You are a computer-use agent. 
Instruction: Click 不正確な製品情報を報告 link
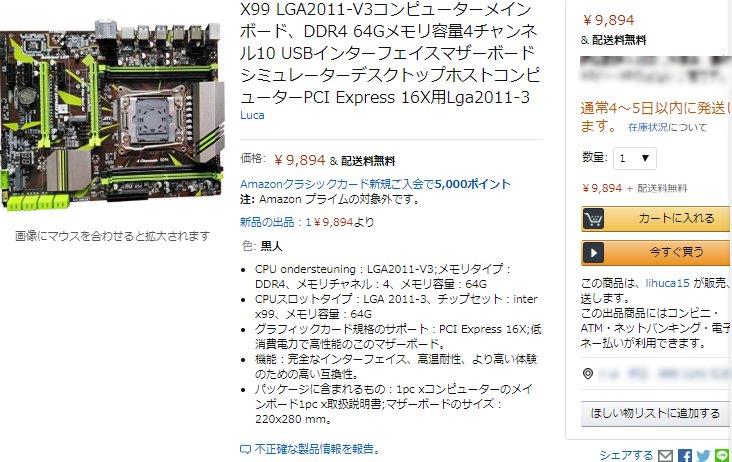[317, 449]
